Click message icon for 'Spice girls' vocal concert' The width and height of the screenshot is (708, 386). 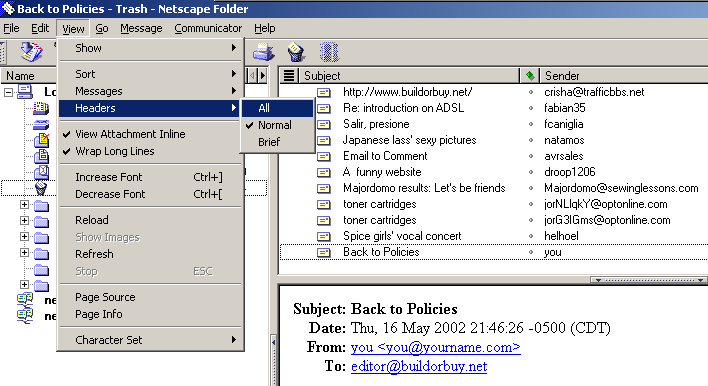[x=324, y=236]
